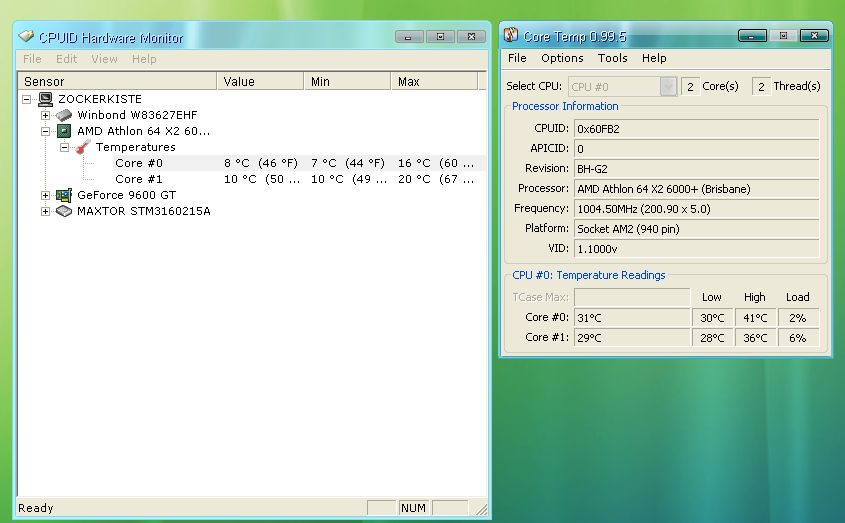The image size is (845, 523).
Task: Click the Processor field with Brisbane
Action: coord(696,189)
